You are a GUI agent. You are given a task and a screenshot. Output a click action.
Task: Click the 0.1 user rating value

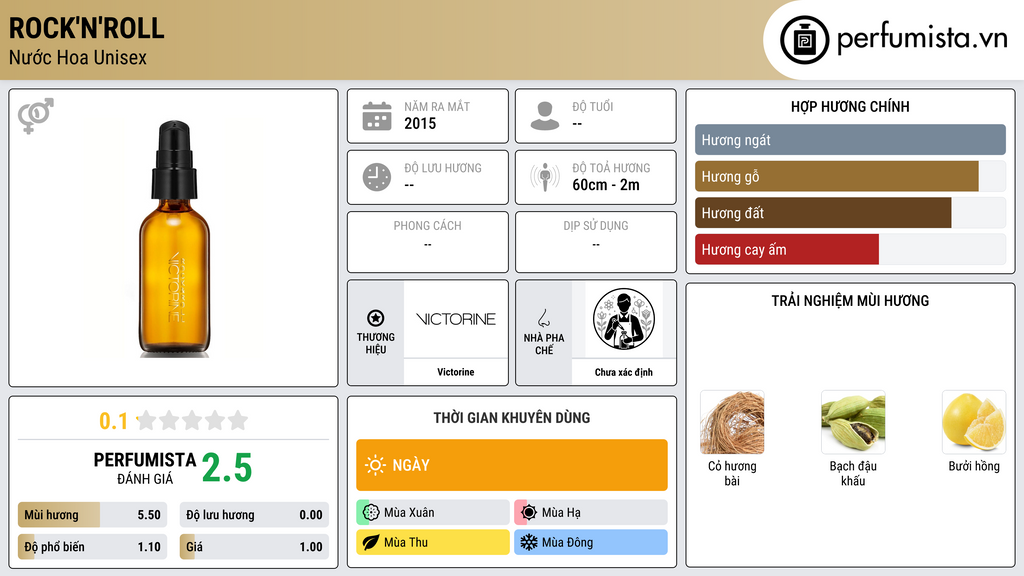pos(114,421)
